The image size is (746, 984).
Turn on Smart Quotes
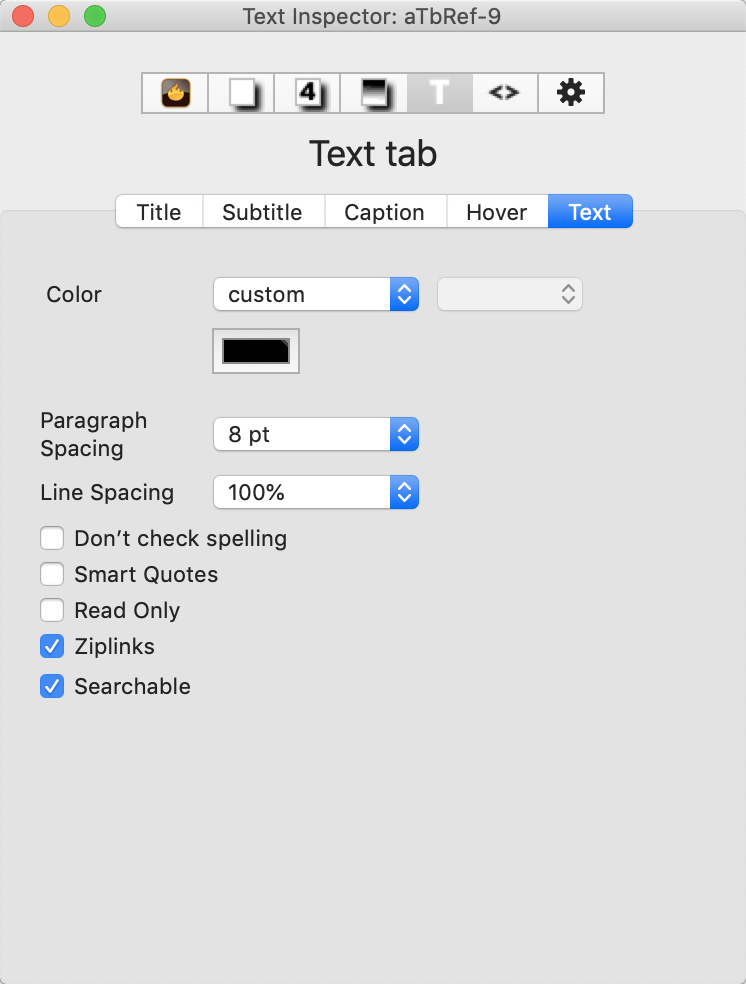click(x=52, y=574)
